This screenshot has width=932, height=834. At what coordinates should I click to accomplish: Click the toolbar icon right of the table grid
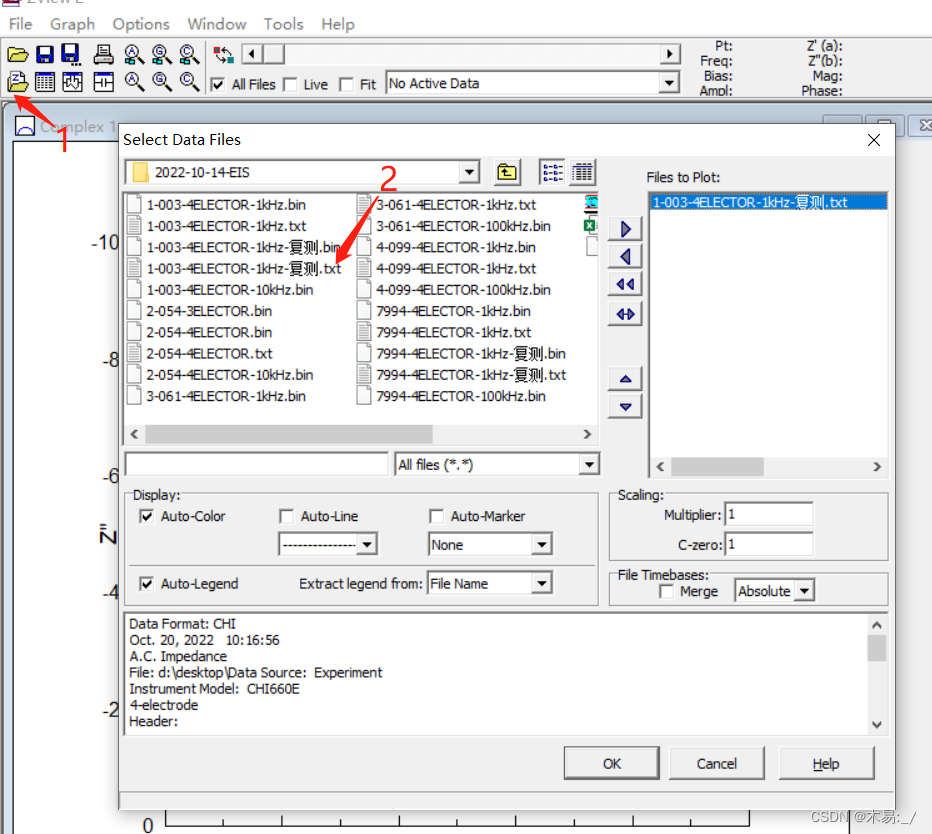tap(73, 81)
